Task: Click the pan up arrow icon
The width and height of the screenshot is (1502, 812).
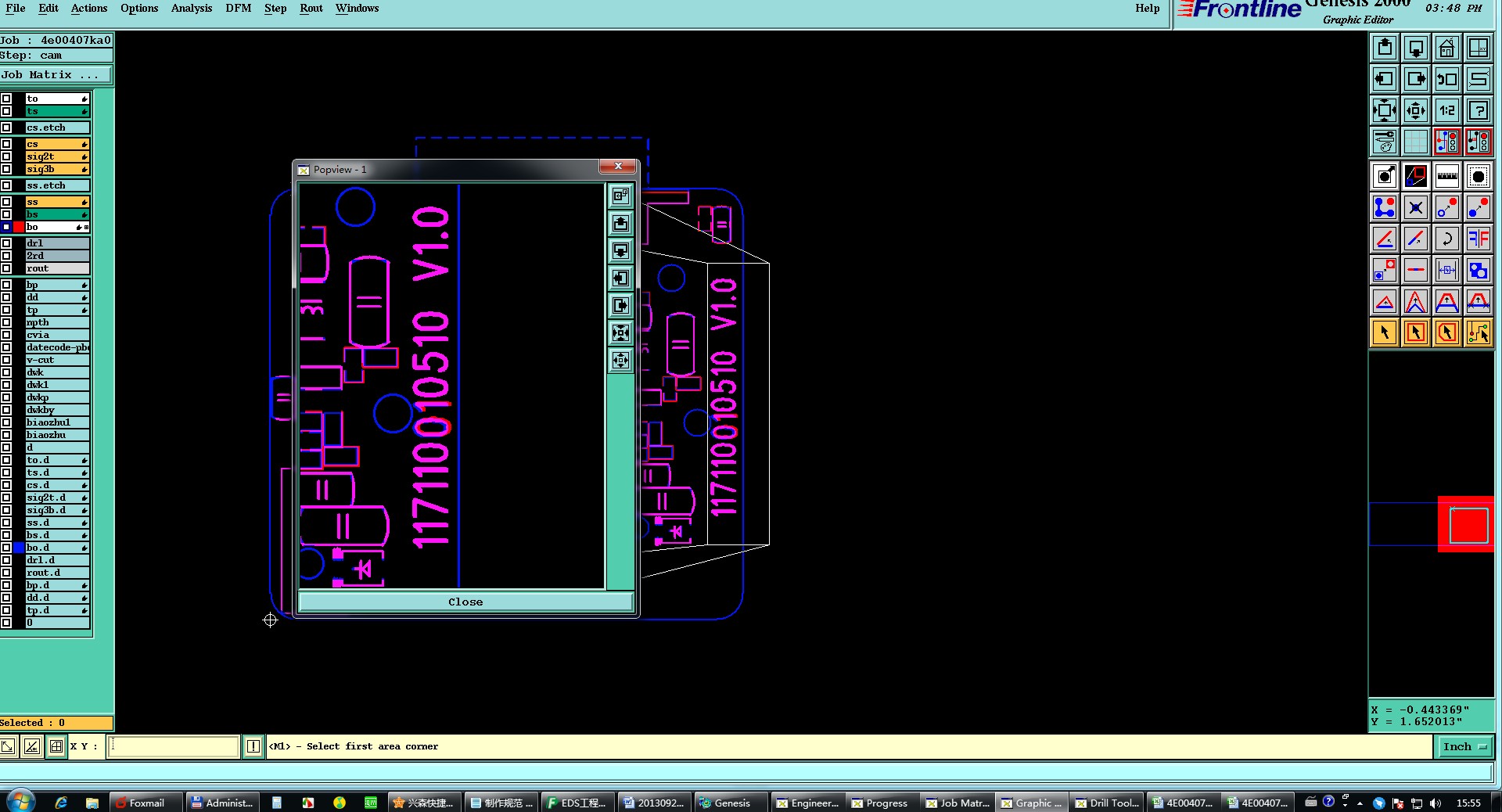Action: 1385,49
